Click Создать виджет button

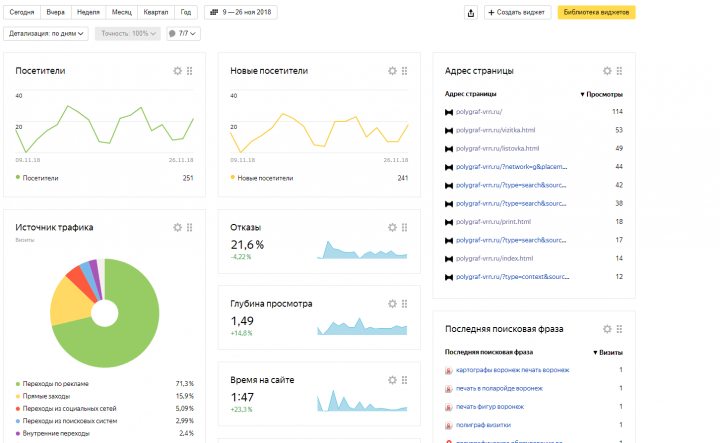(517, 12)
